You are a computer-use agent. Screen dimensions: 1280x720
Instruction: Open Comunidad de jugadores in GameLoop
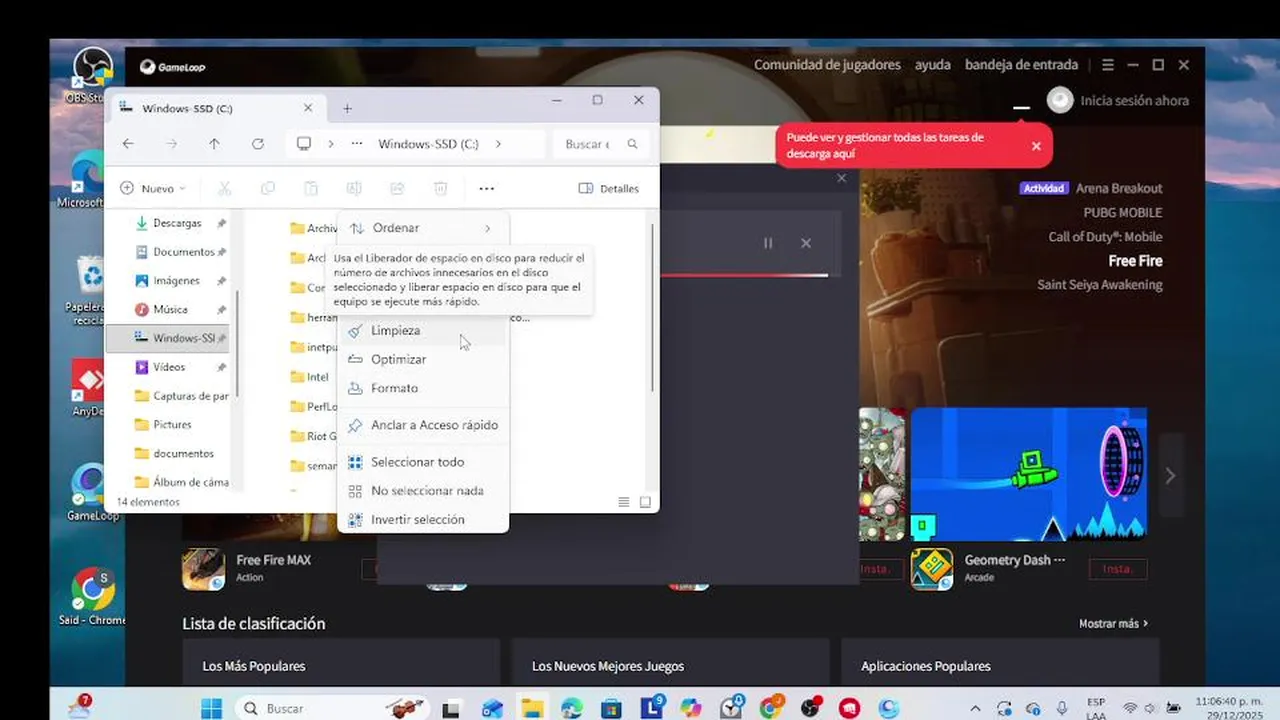click(827, 65)
